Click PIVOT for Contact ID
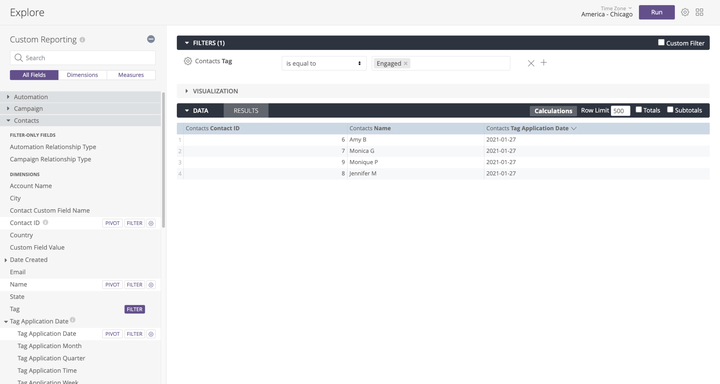Viewport: 720px width, 384px height. 112,223
